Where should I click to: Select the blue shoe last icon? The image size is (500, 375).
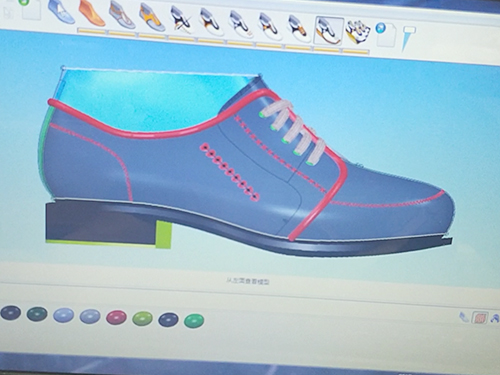[x=61, y=12]
